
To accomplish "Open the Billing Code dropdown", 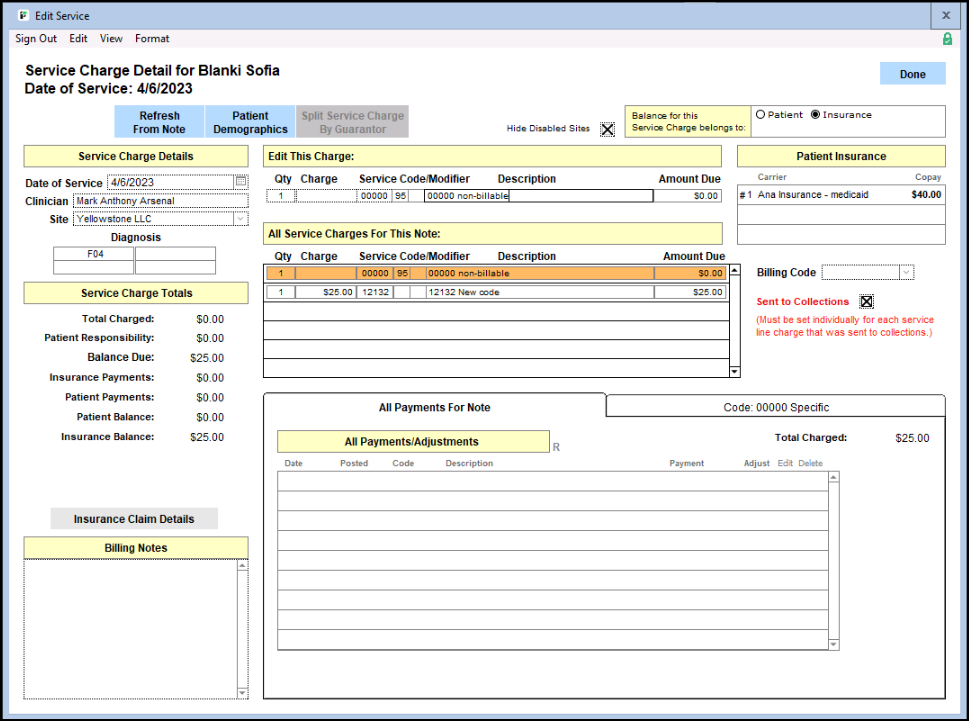I will [x=906, y=272].
